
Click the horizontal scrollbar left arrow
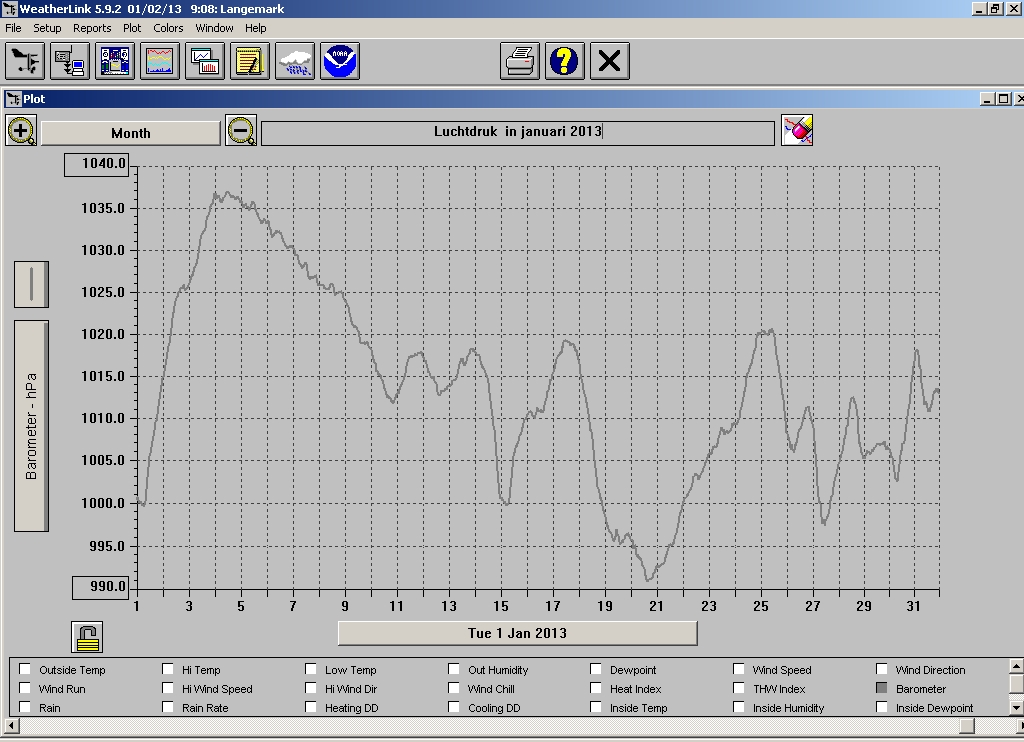pyautogui.click(x=10, y=726)
